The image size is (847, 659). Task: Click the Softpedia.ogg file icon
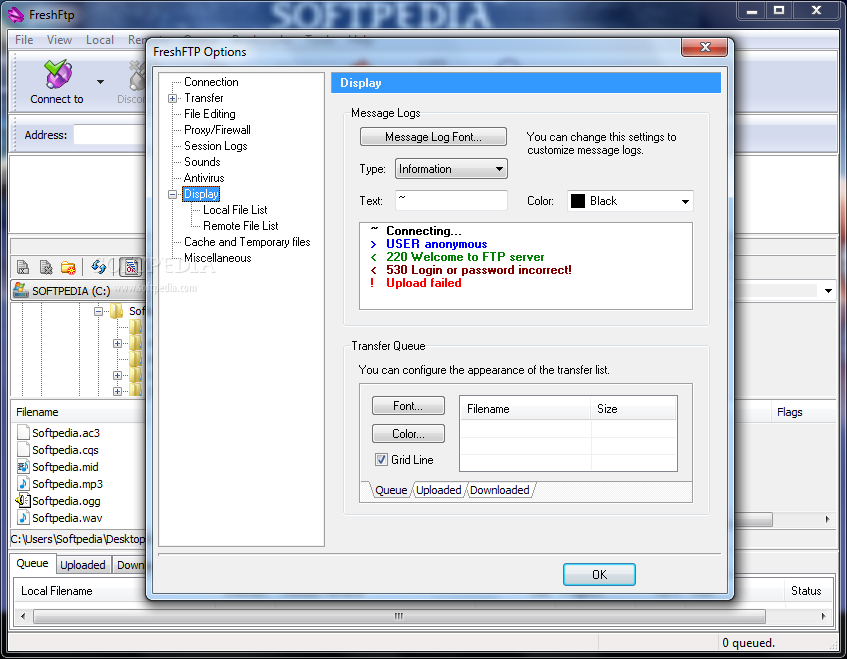pos(23,500)
